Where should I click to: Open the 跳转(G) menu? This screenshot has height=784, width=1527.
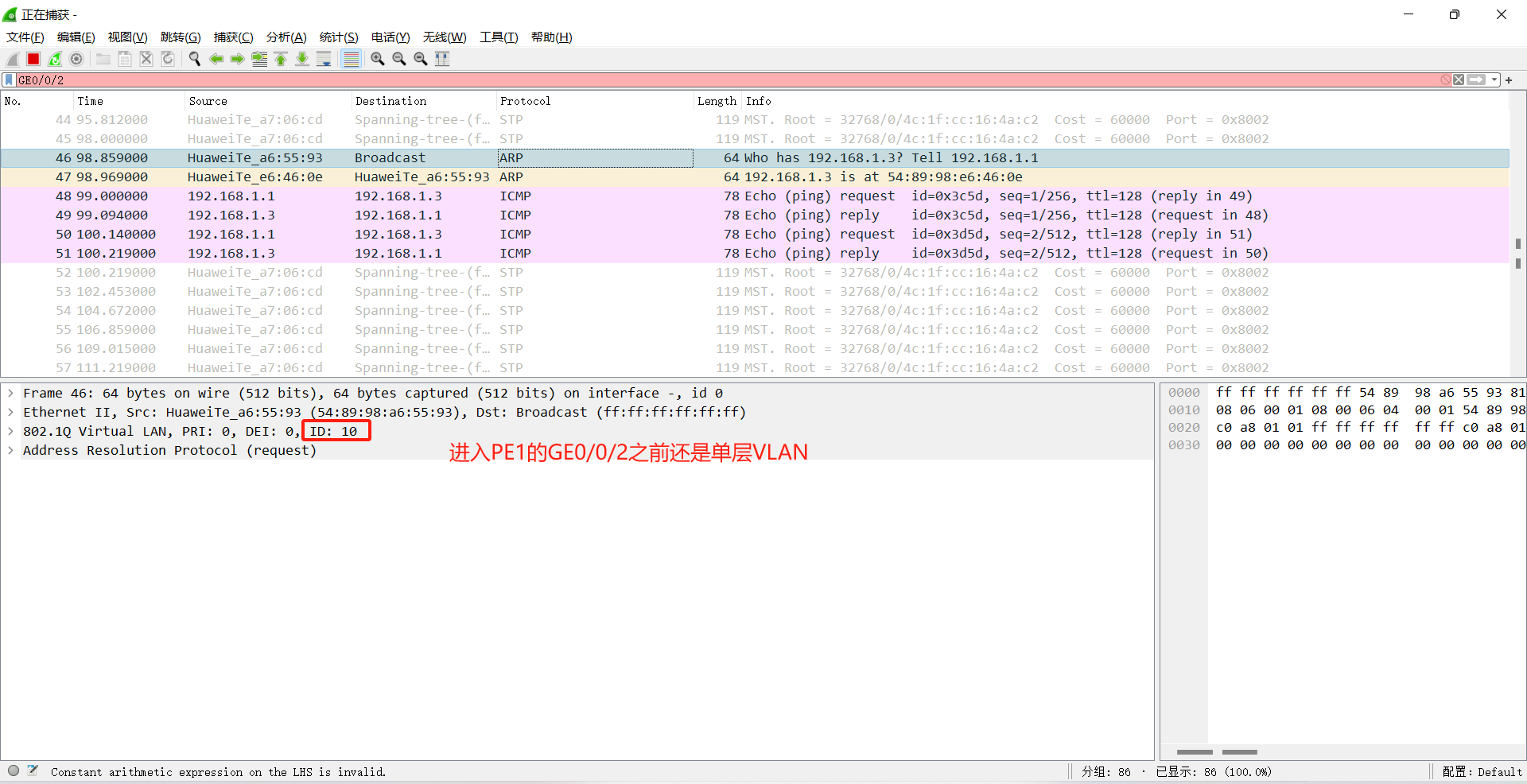[x=181, y=37]
